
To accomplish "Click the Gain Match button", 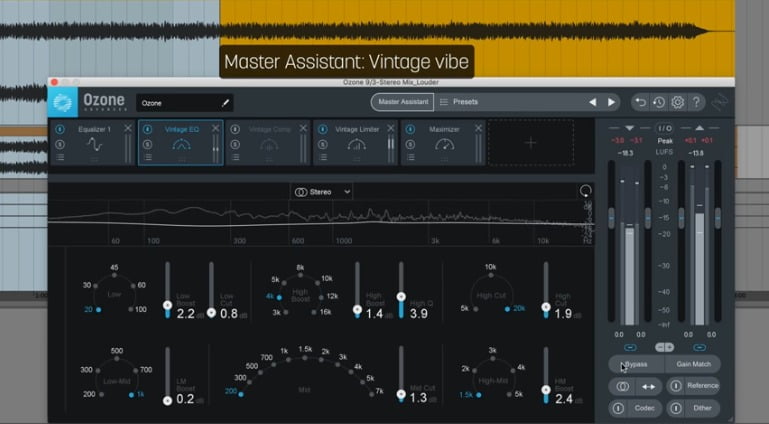I will click(x=693, y=364).
